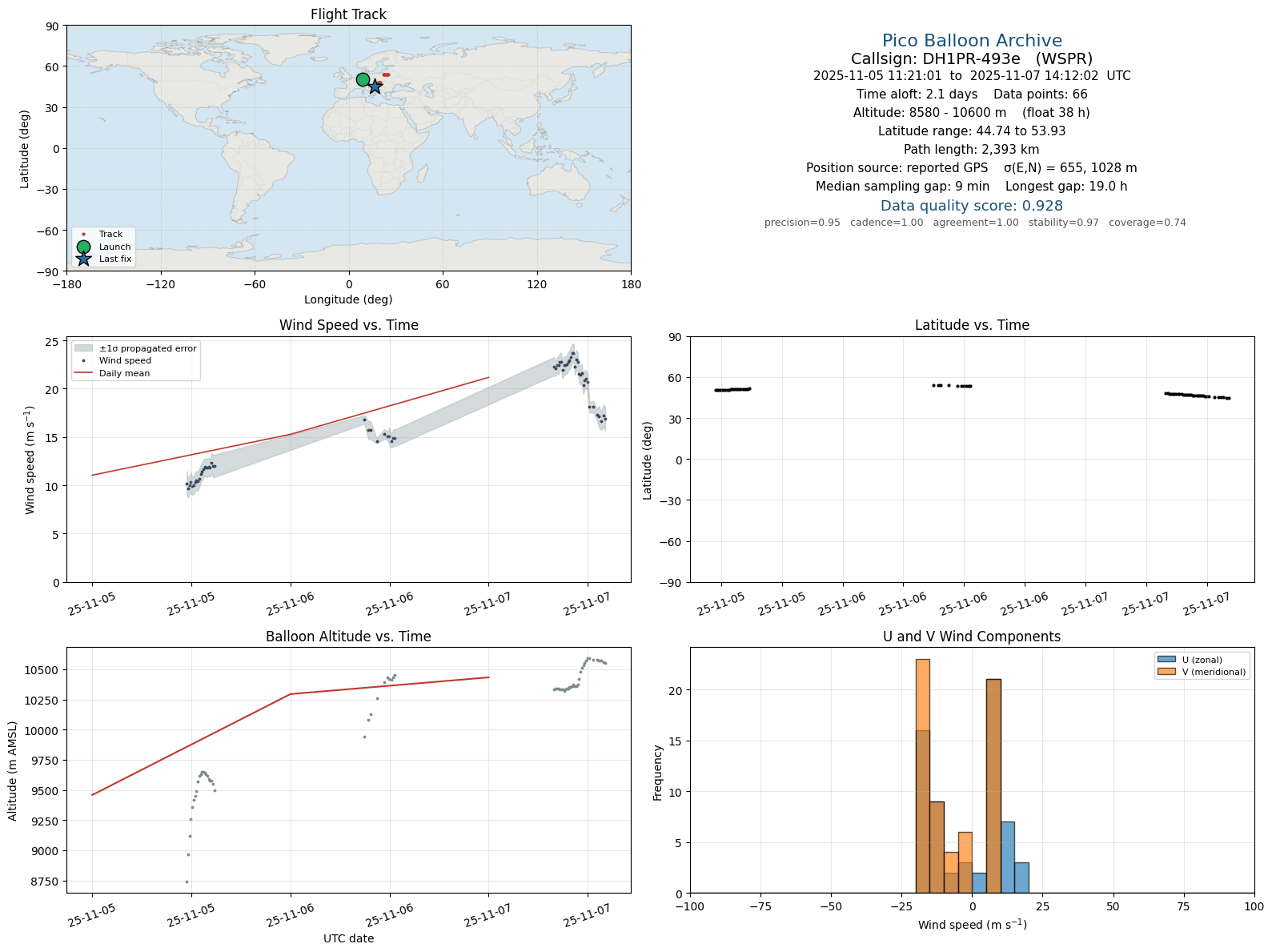Click the 'Data quality score: 0.928' line

pos(972,206)
